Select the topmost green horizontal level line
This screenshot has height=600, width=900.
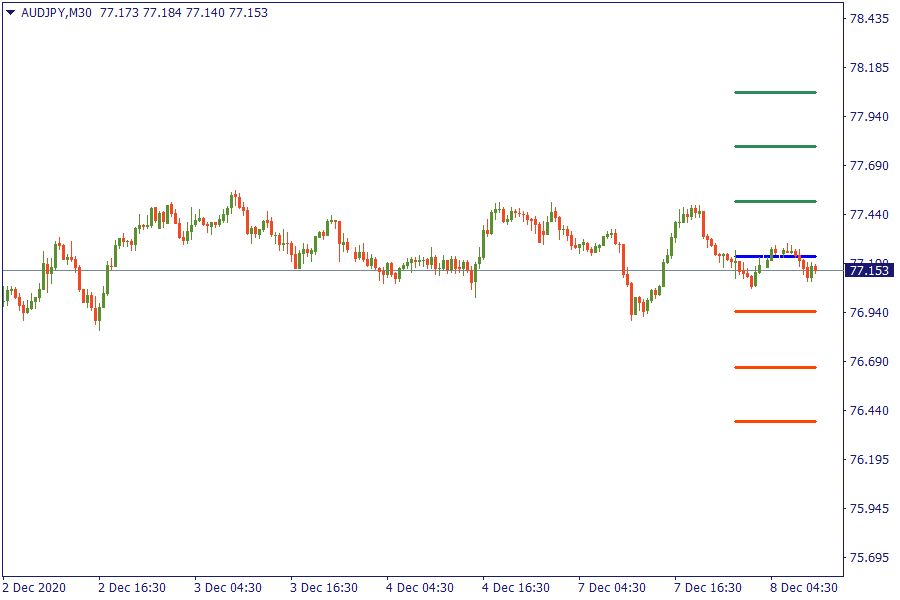(775, 93)
